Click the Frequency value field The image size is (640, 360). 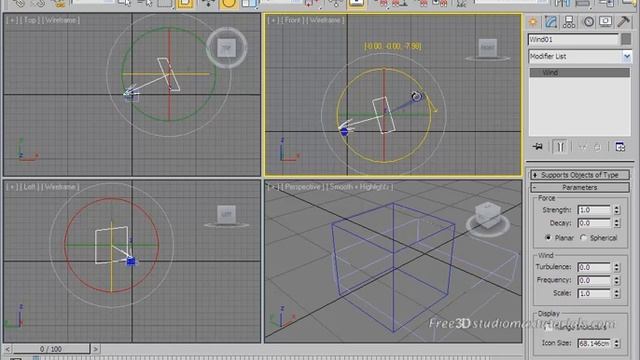click(x=594, y=280)
